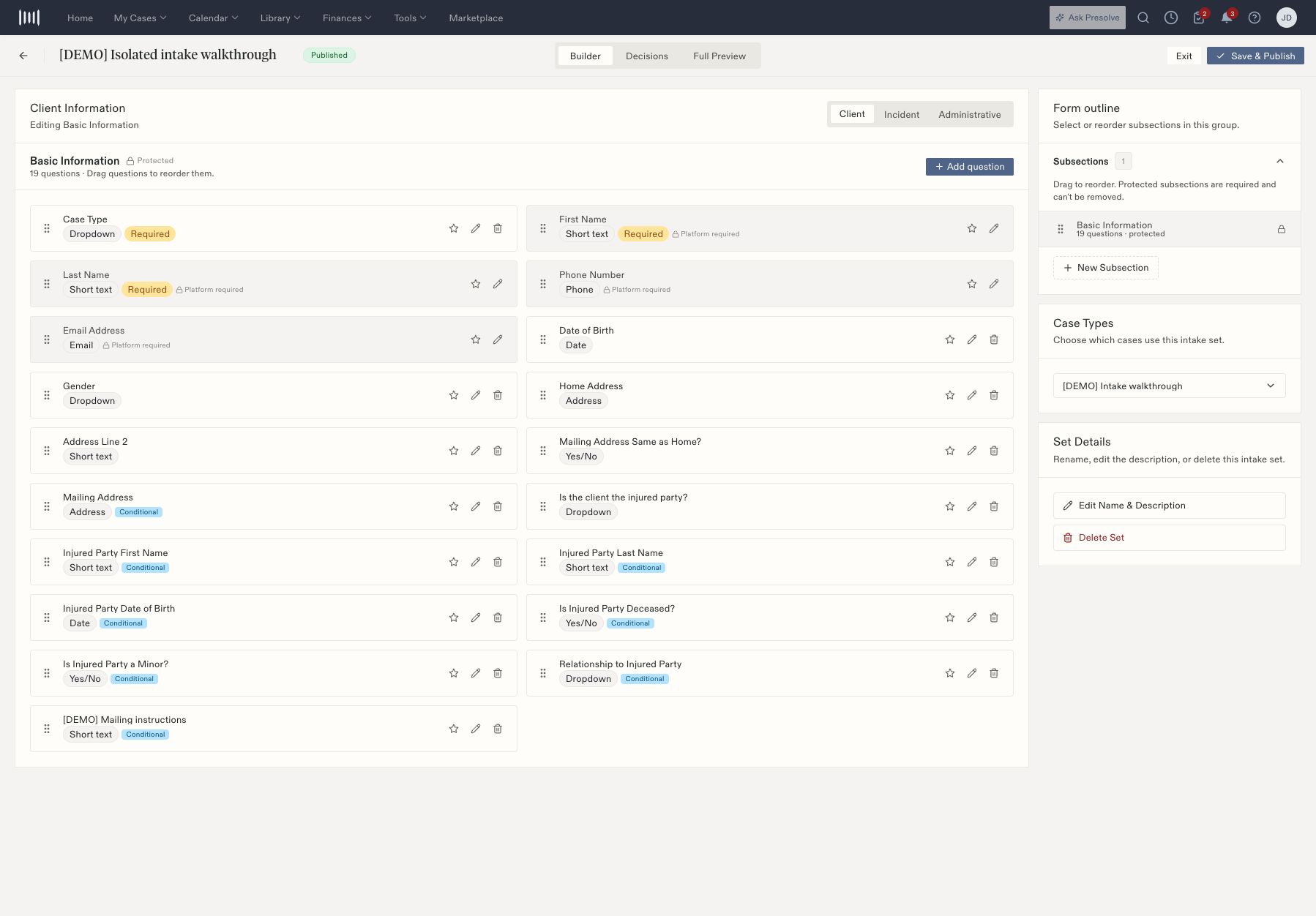Edit the Email Address question
This screenshot has width=1316, height=916.
[498, 339]
